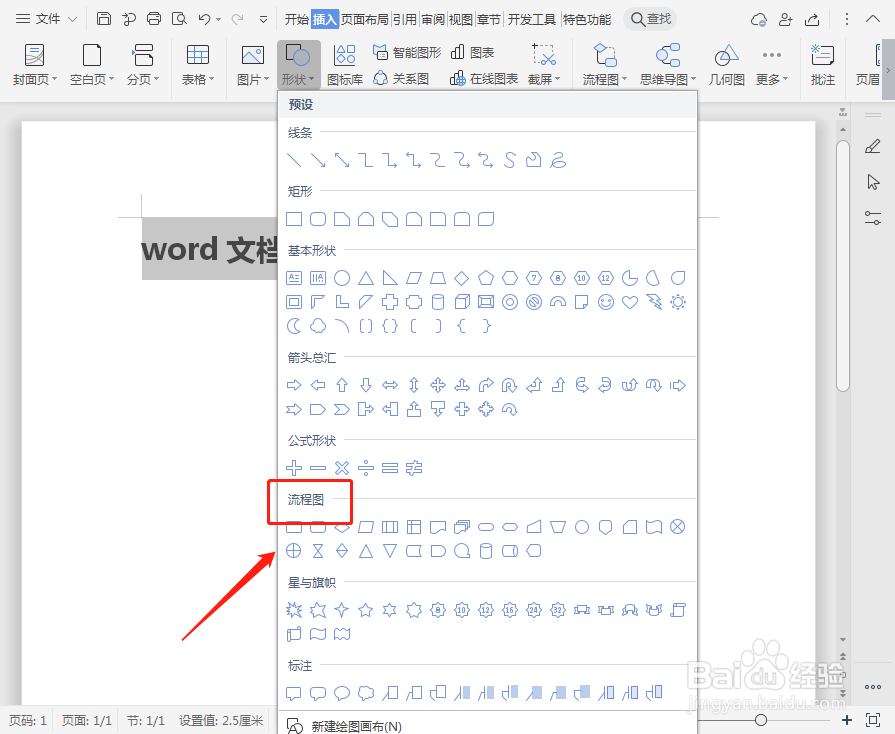
Task: Click the right sidebar selection cursor icon
Action: click(x=873, y=182)
